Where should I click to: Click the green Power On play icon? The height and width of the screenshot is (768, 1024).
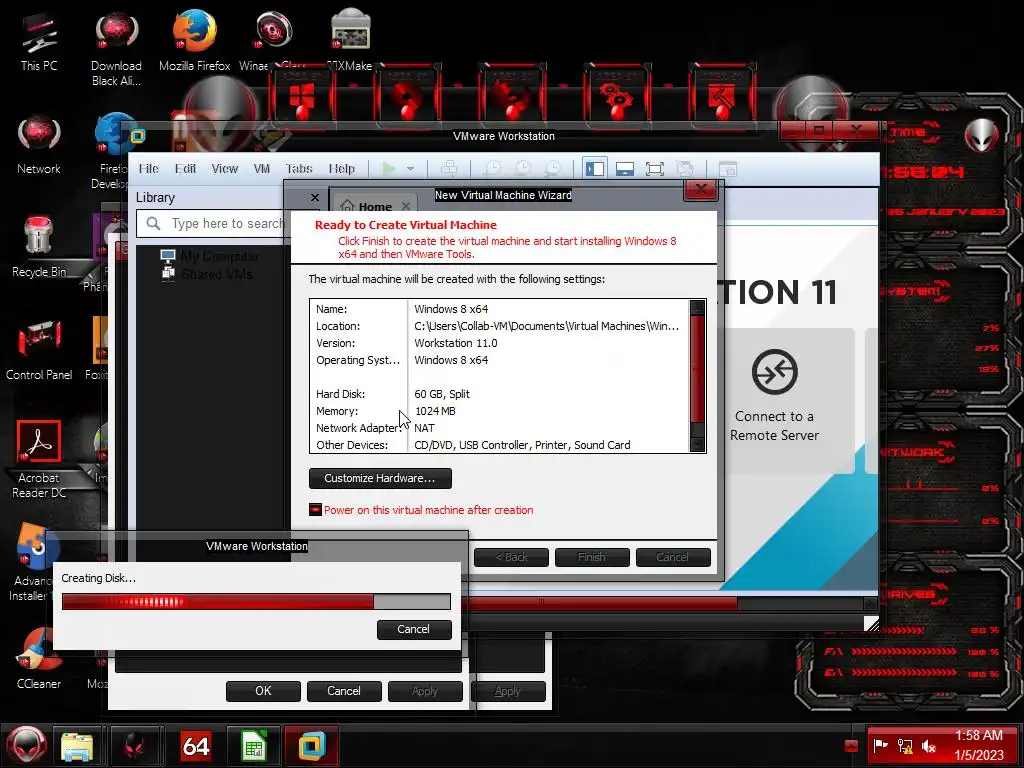389,169
